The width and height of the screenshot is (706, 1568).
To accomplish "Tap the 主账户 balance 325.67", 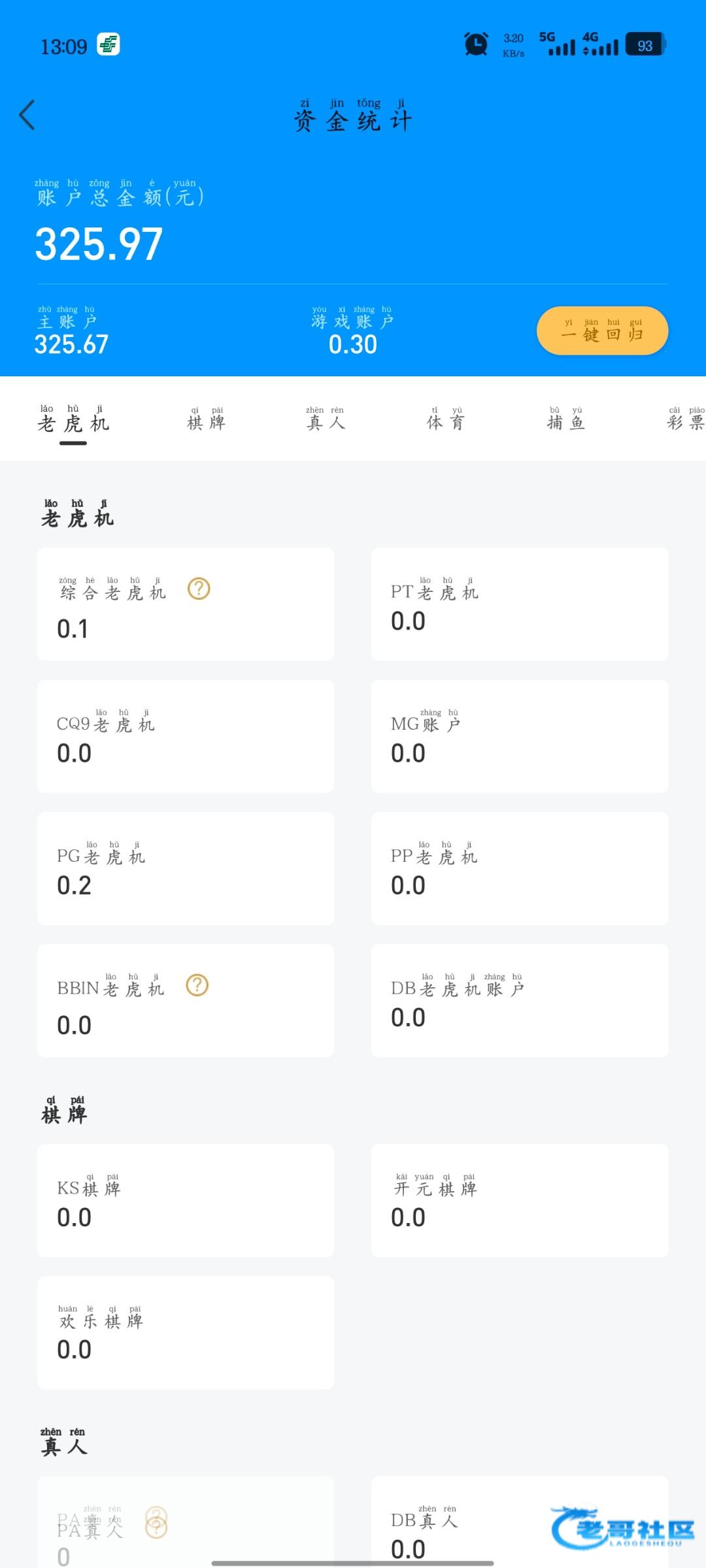I will (71, 344).
